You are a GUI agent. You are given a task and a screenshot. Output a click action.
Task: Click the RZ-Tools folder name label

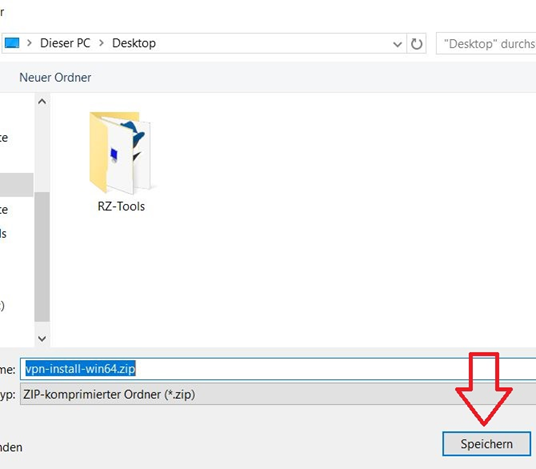point(121,206)
